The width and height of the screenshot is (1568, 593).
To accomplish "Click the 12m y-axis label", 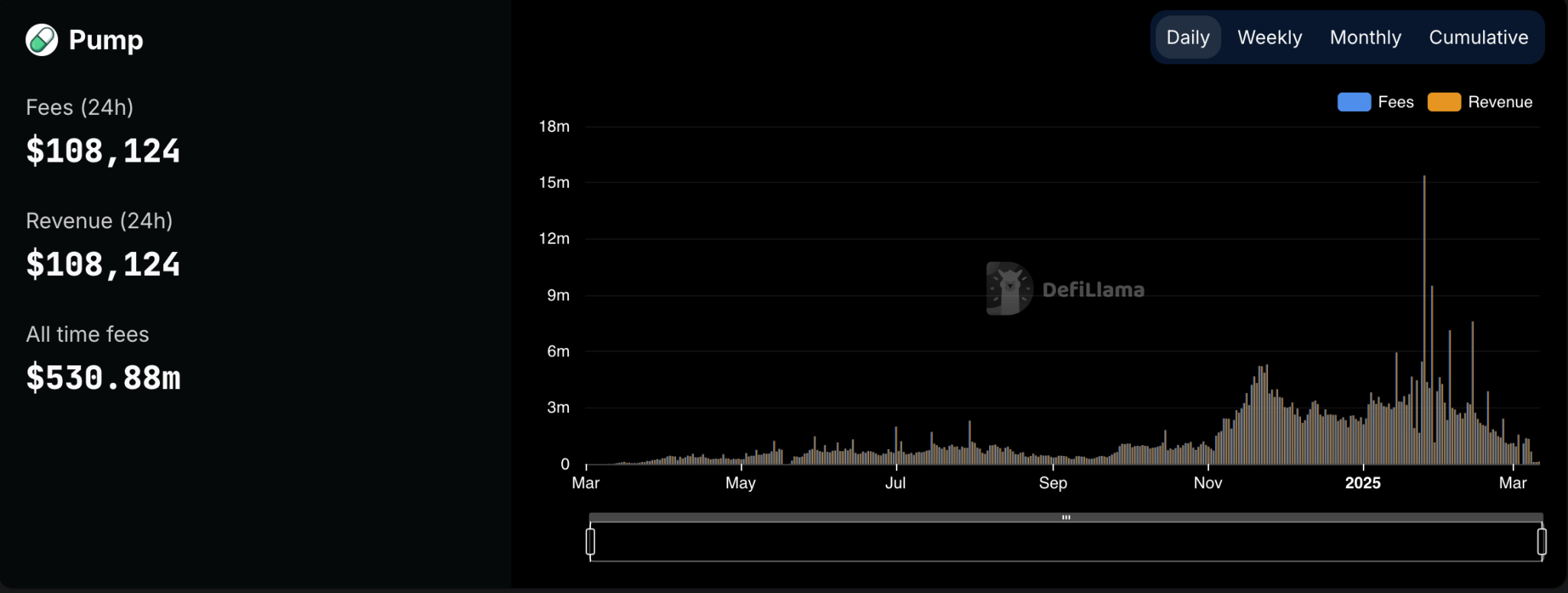I will (x=554, y=238).
